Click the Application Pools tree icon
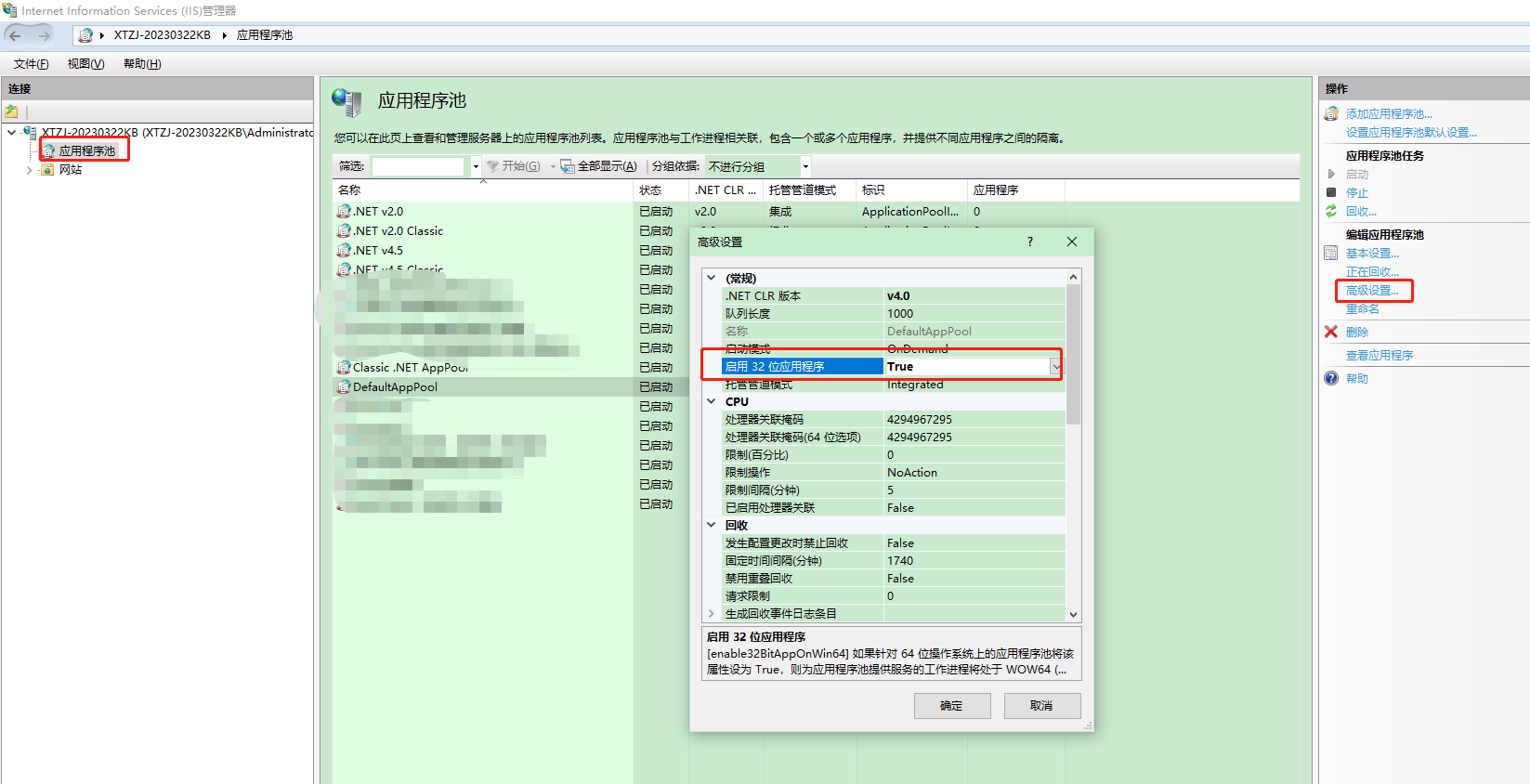The image size is (1530, 784). click(x=48, y=150)
